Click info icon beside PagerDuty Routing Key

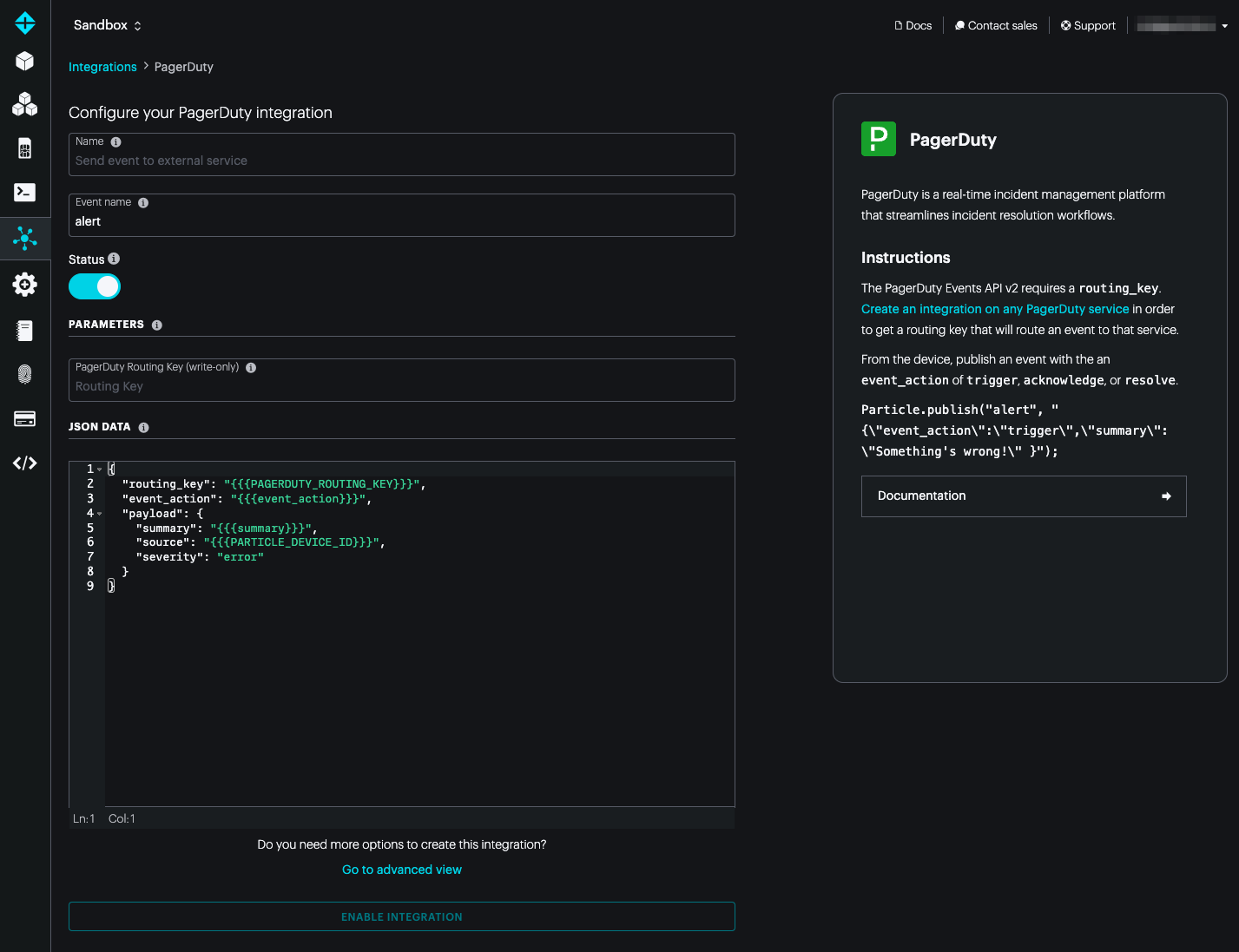tap(251, 368)
